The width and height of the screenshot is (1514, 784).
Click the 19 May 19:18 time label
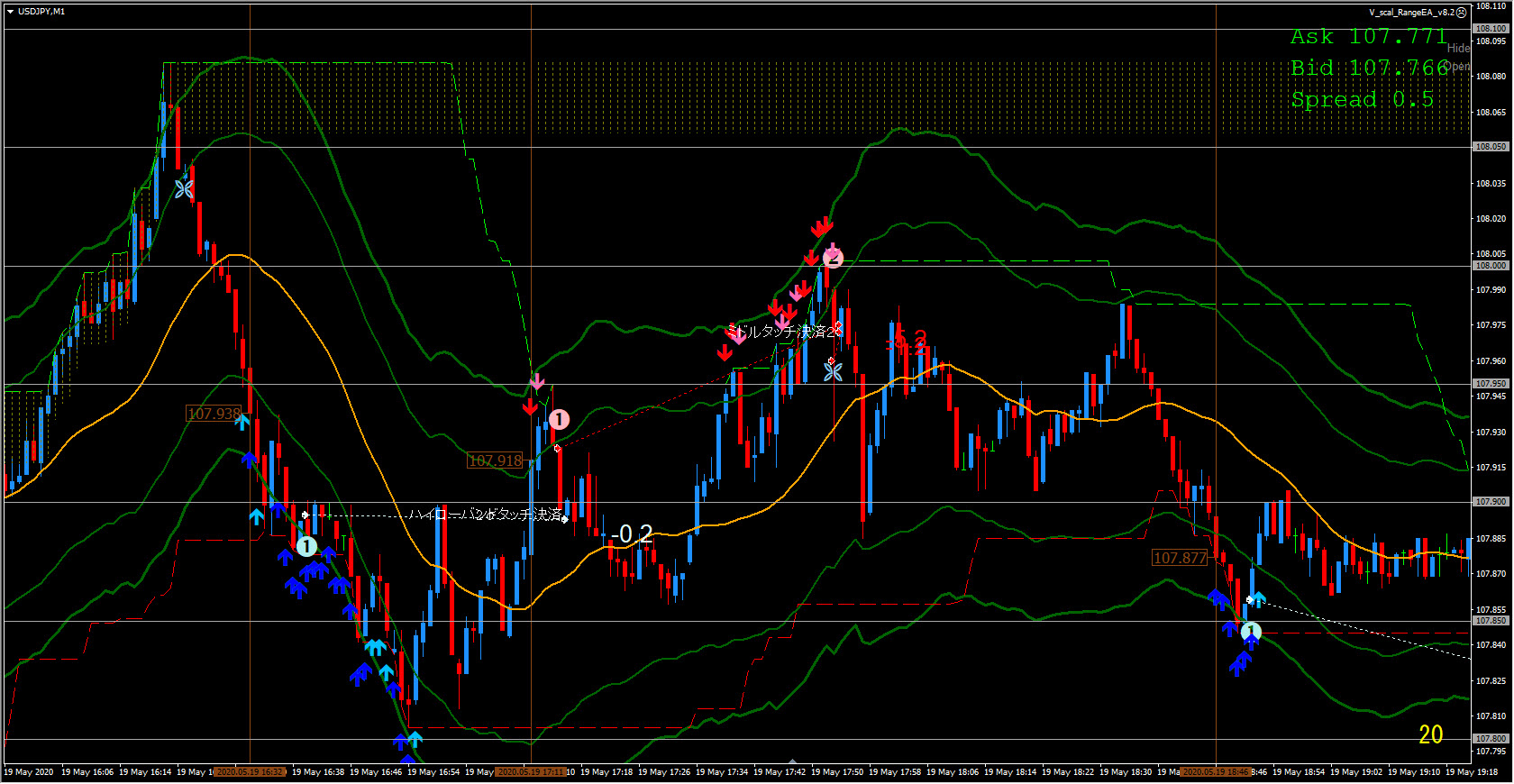click(1472, 772)
